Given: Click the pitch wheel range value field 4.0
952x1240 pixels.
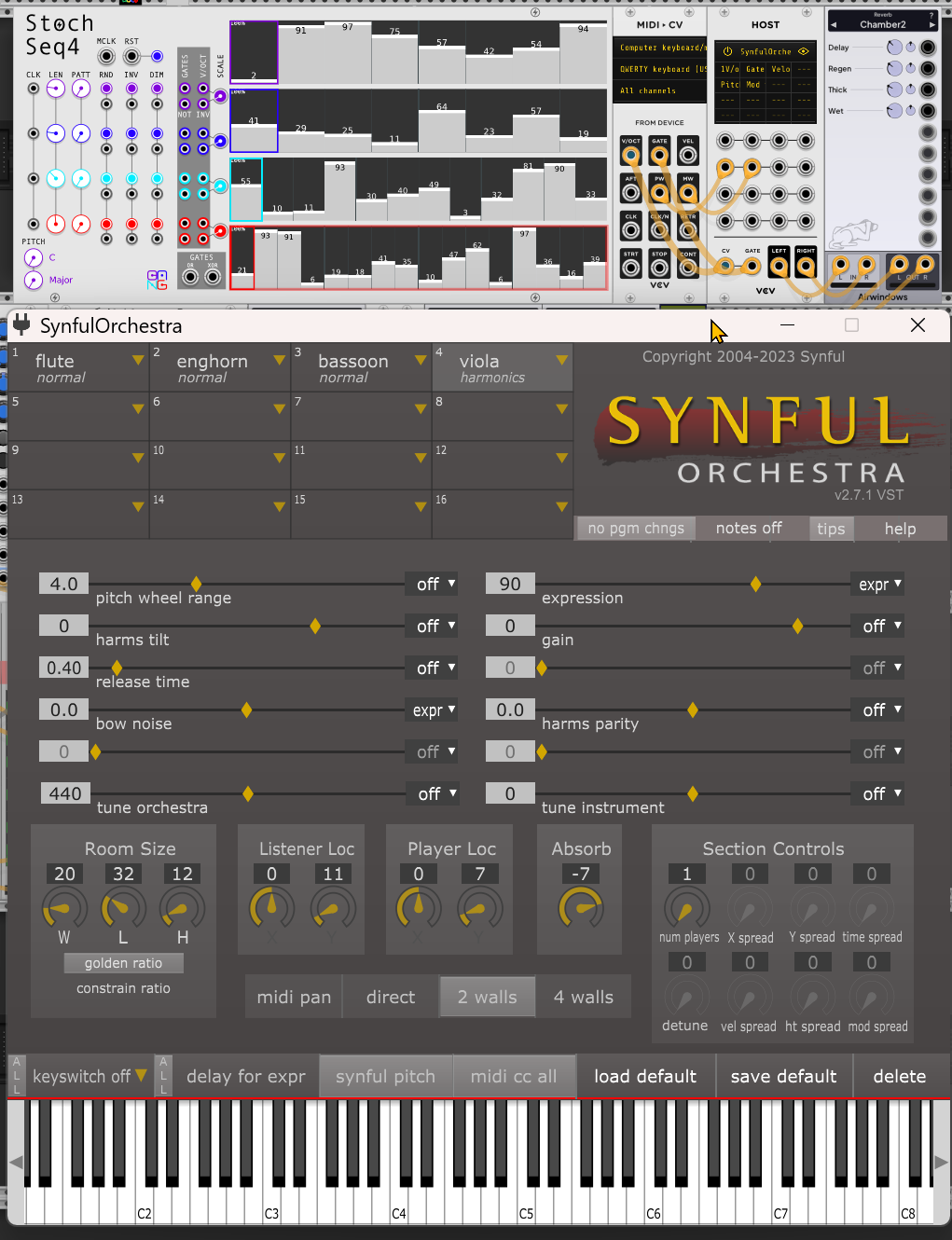Looking at the screenshot, I should click(64, 584).
